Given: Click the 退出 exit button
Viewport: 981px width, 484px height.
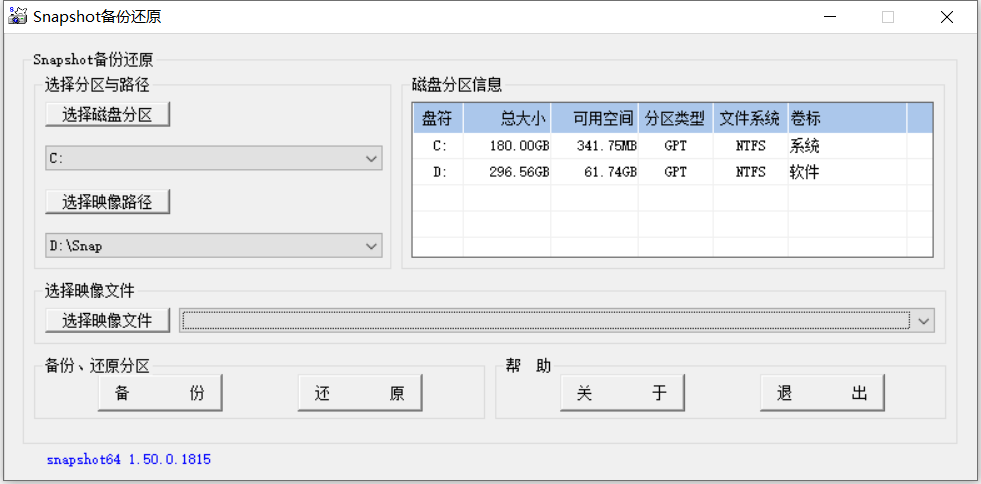Looking at the screenshot, I should coord(821,394).
